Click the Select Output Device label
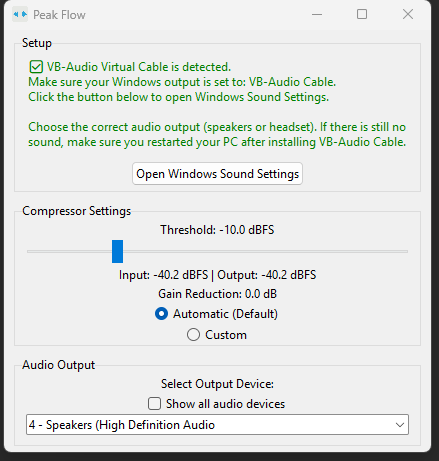Screen dimensions: 439x461 [217, 384]
